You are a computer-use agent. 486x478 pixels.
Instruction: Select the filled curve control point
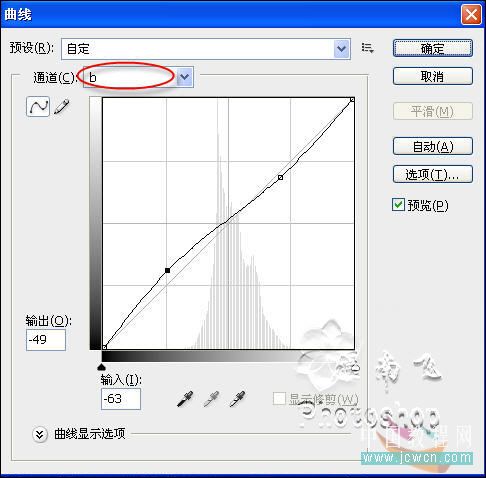168,270
